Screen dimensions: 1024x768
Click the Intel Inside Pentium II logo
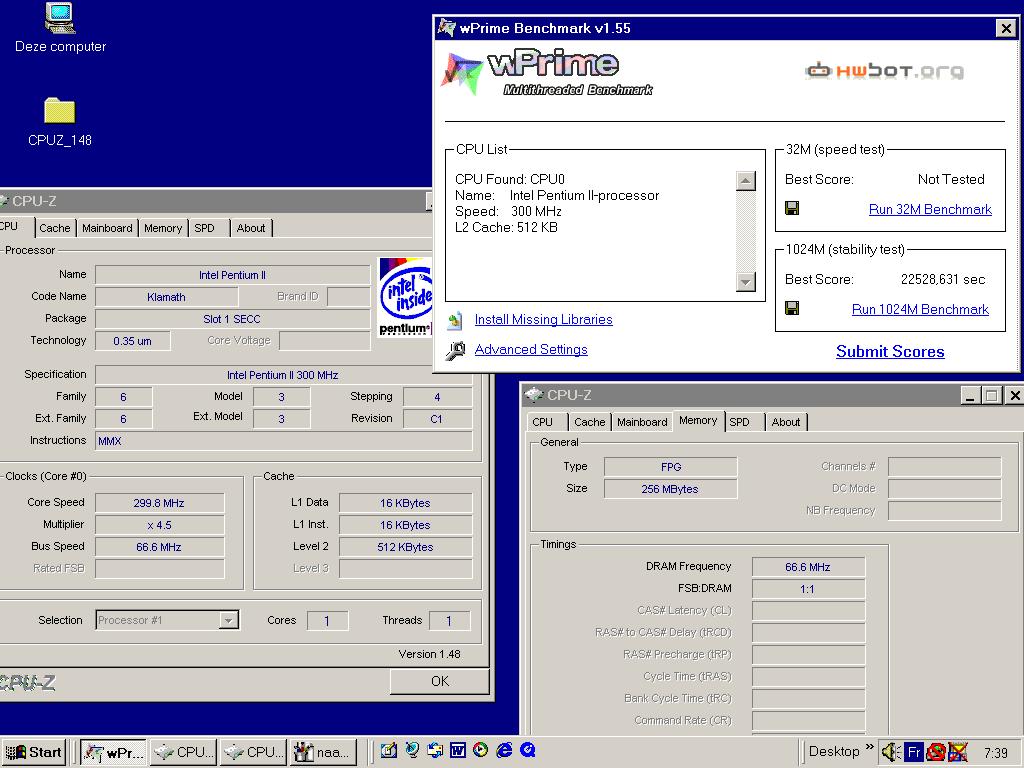[x=405, y=296]
